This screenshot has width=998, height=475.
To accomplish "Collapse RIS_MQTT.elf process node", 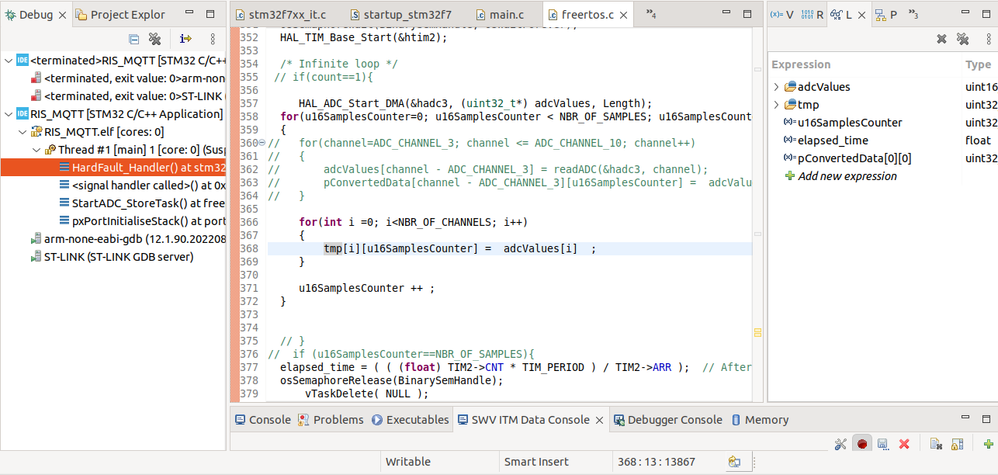I will click(x=22, y=132).
